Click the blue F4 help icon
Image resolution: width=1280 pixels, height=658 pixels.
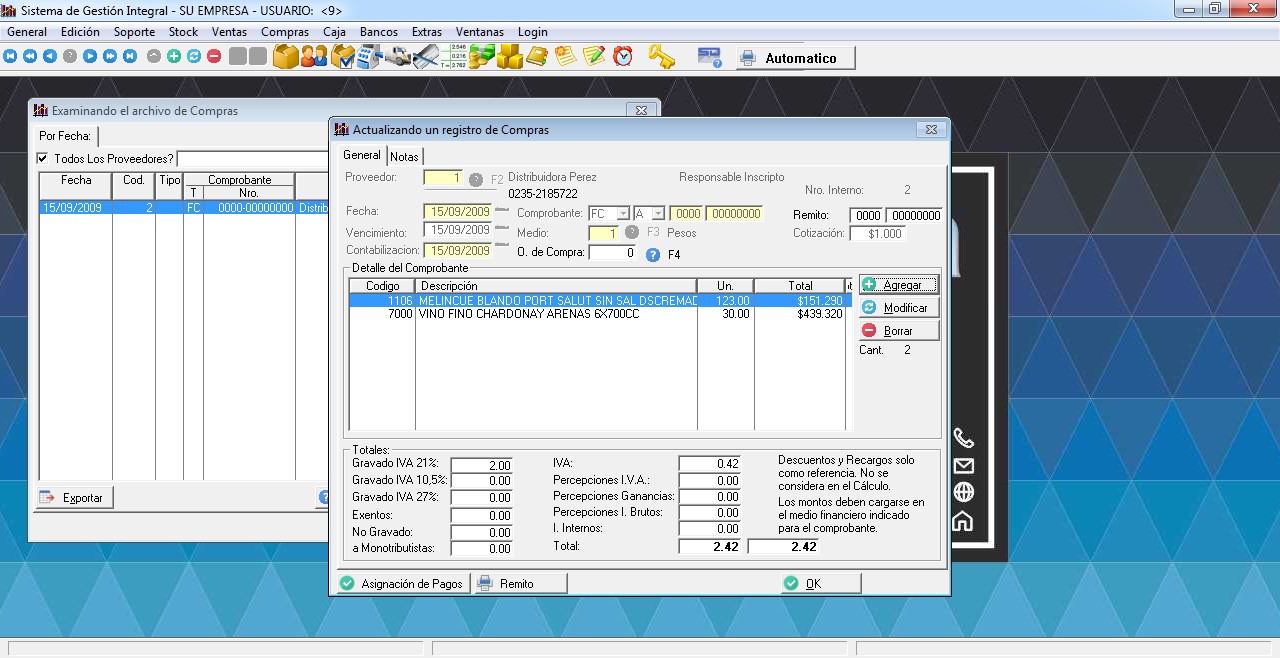(653, 254)
